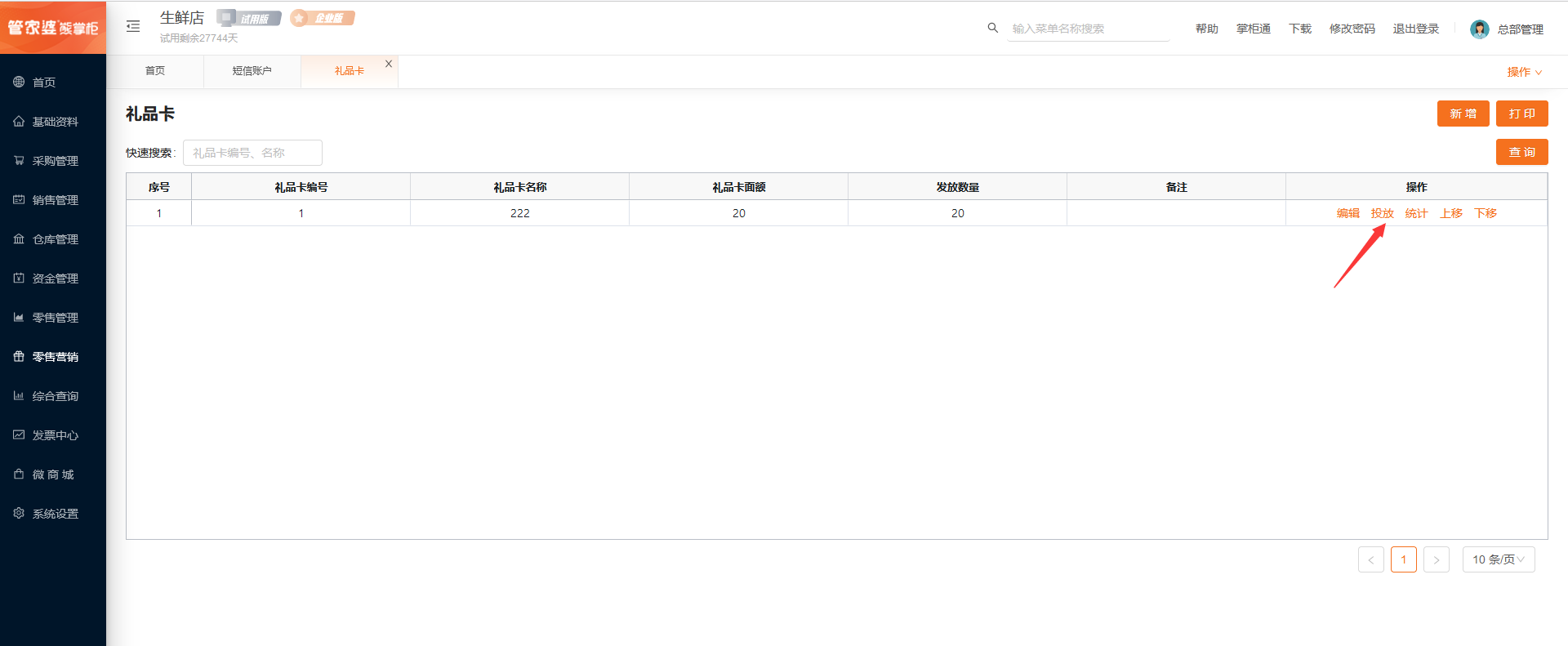The width and height of the screenshot is (1568, 646).
Task: Click the 企业版 star badge
Action: (323, 18)
